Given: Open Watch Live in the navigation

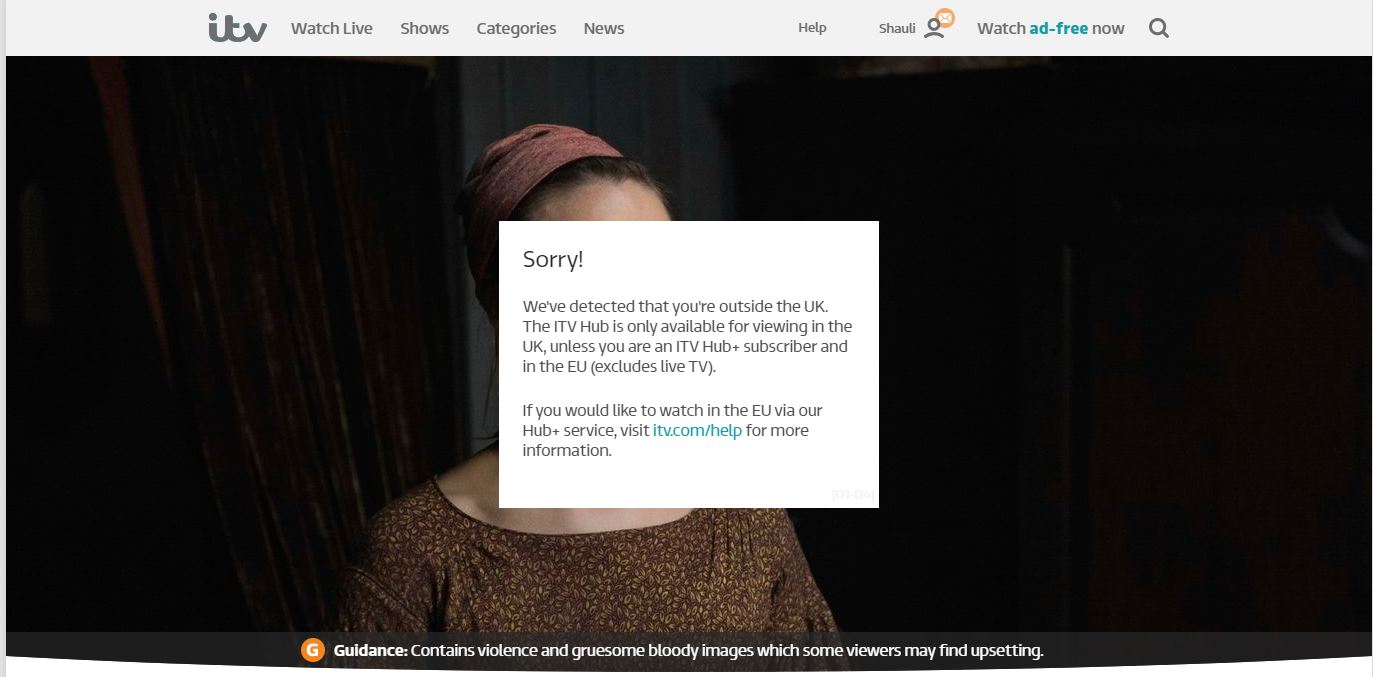Looking at the screenshot, I should pyautogui.click(x=332, y=28).
